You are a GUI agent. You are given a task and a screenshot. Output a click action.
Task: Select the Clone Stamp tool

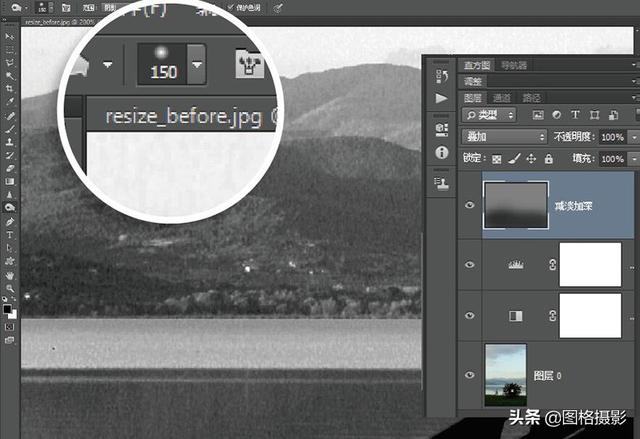(x=9, y=142)
